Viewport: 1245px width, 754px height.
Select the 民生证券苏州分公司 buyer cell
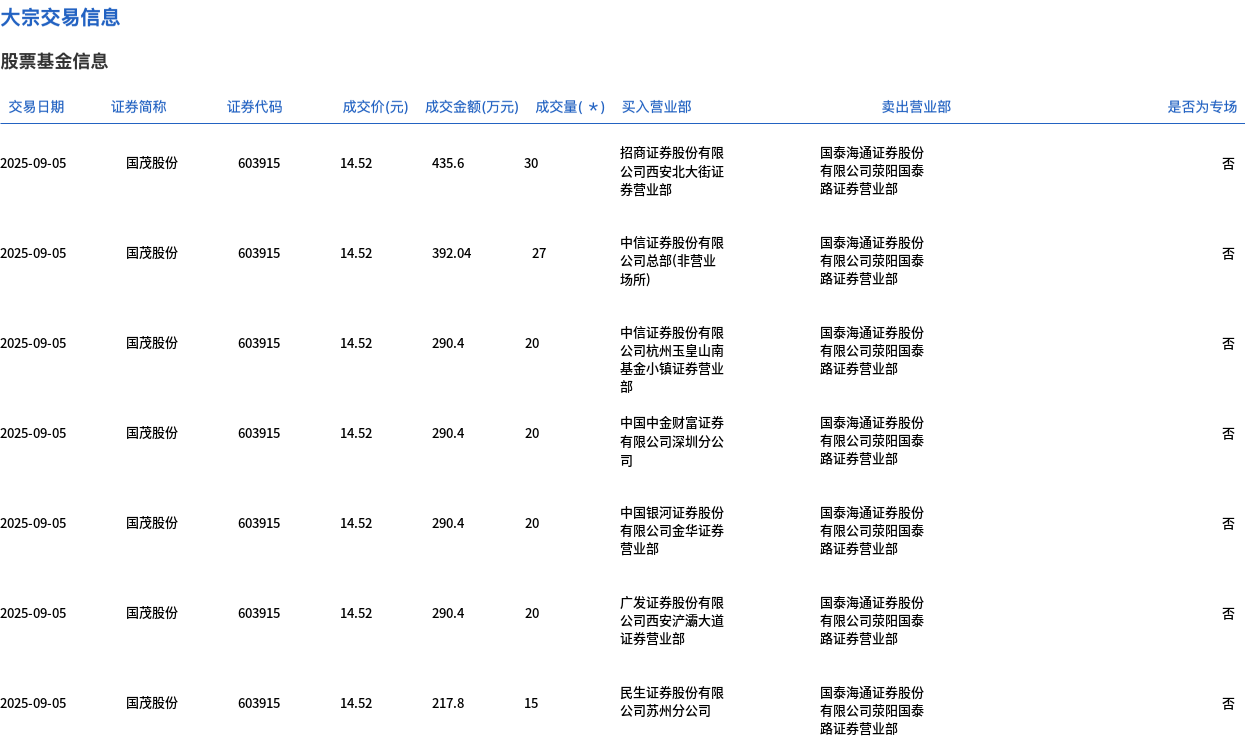pyautogui.click(x=672, y=702)
